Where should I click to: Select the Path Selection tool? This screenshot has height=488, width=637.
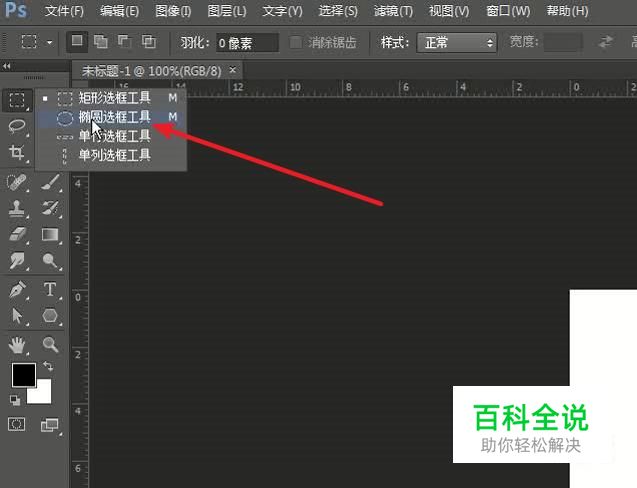click(x=17, y=316)
